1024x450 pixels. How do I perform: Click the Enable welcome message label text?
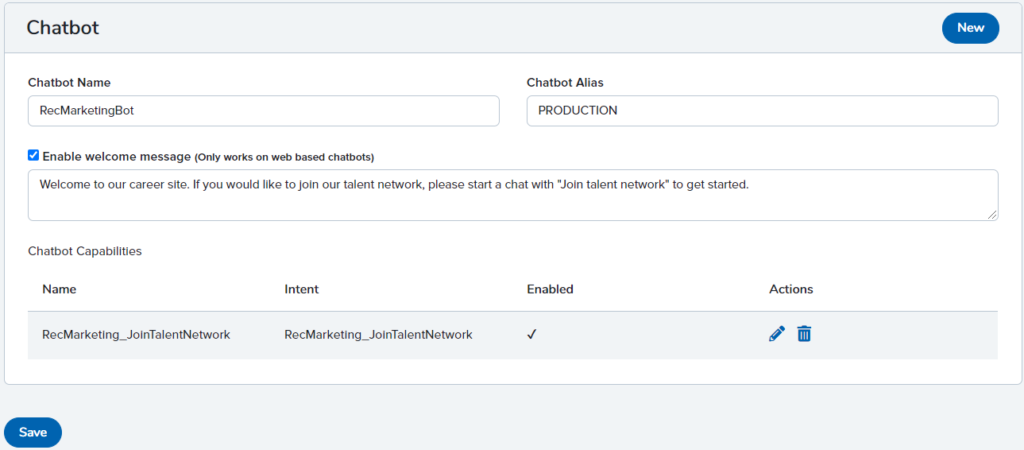117,156
